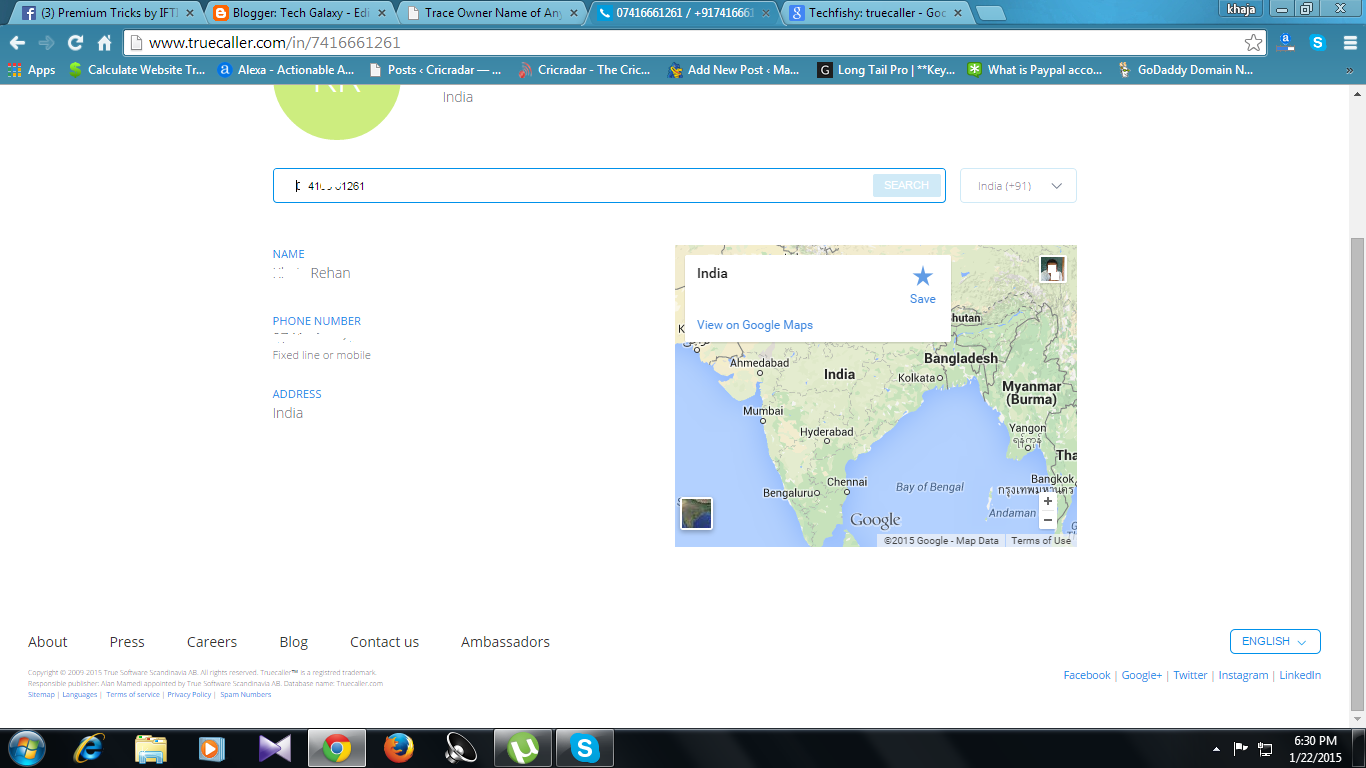Go back with the browser back arrow
1366x768 pixels.
[x=17, y=43]
